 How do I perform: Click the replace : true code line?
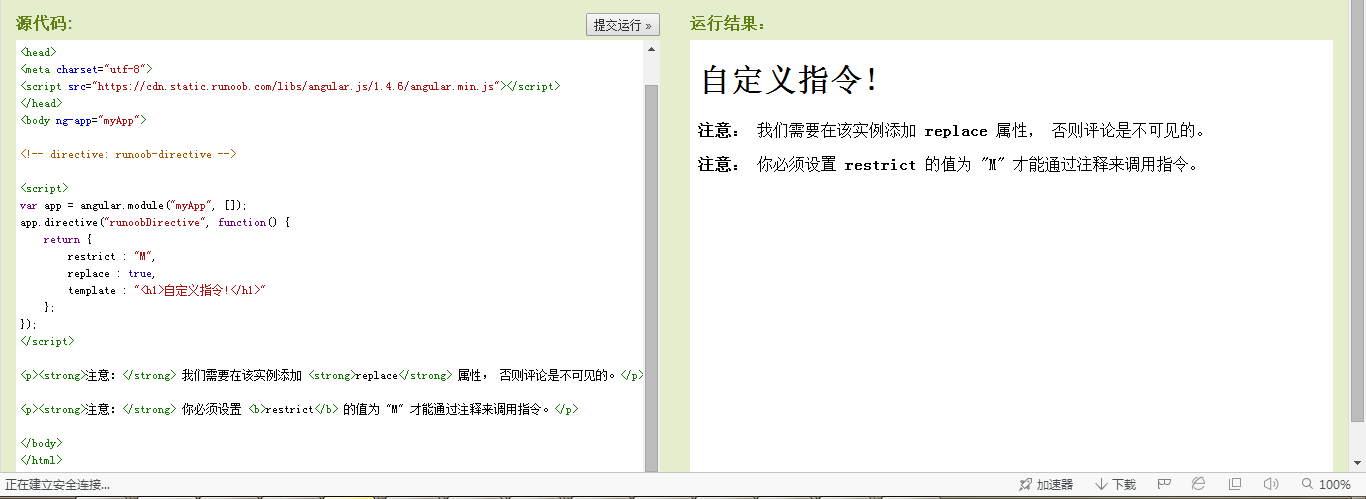coord(112,273)
